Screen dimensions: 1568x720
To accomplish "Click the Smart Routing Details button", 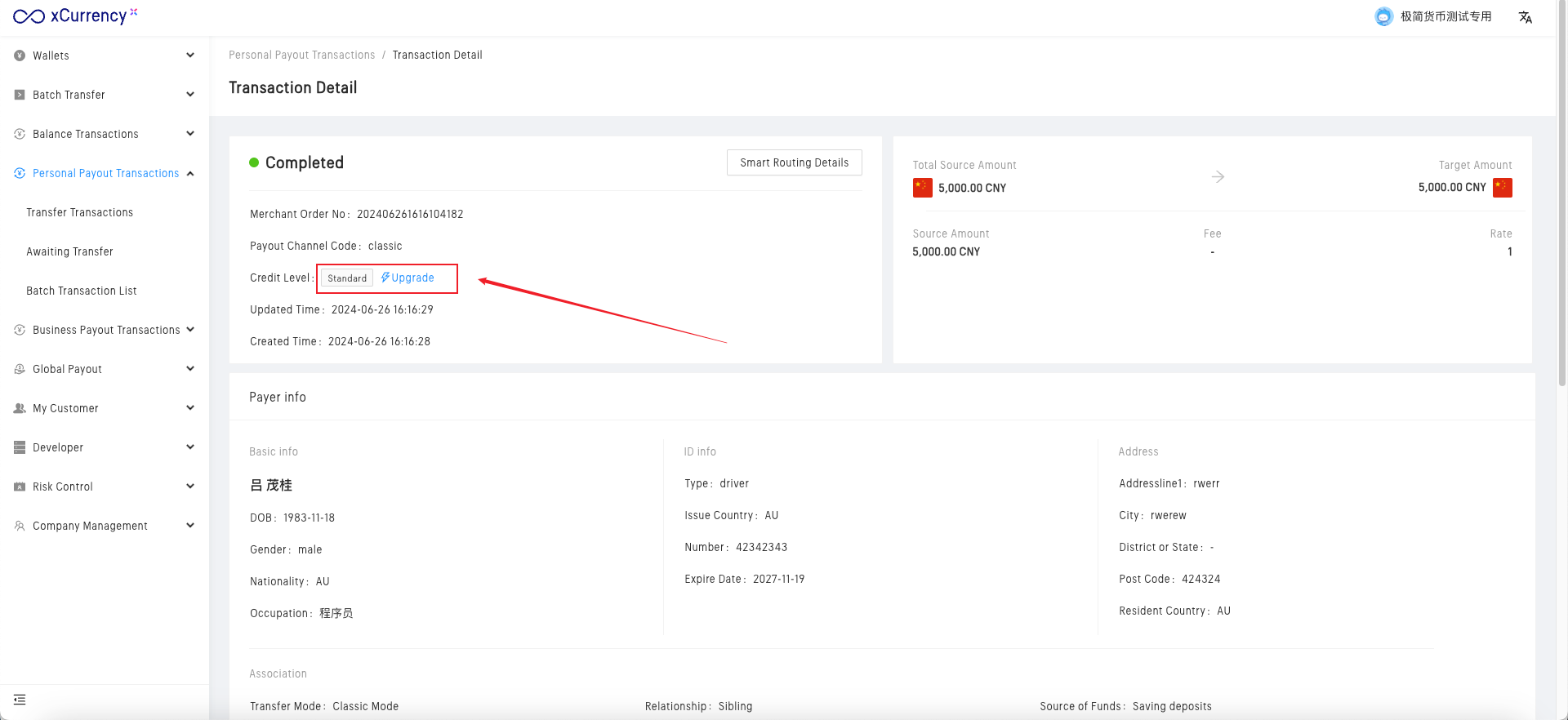I will point(794,162).
